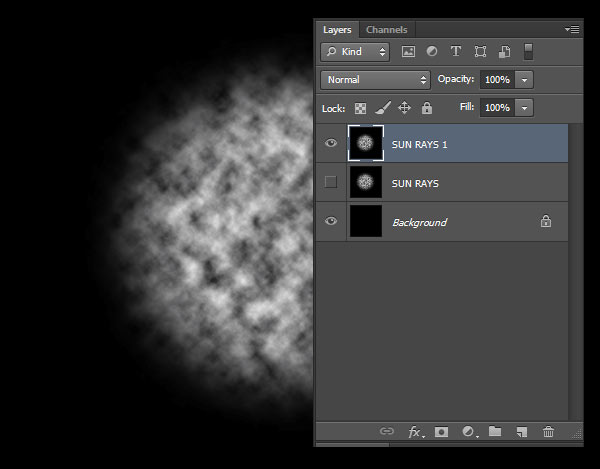This screenshot has height=469, width=600.
Task: Click the lock position move icon
Action: (405, 108)
